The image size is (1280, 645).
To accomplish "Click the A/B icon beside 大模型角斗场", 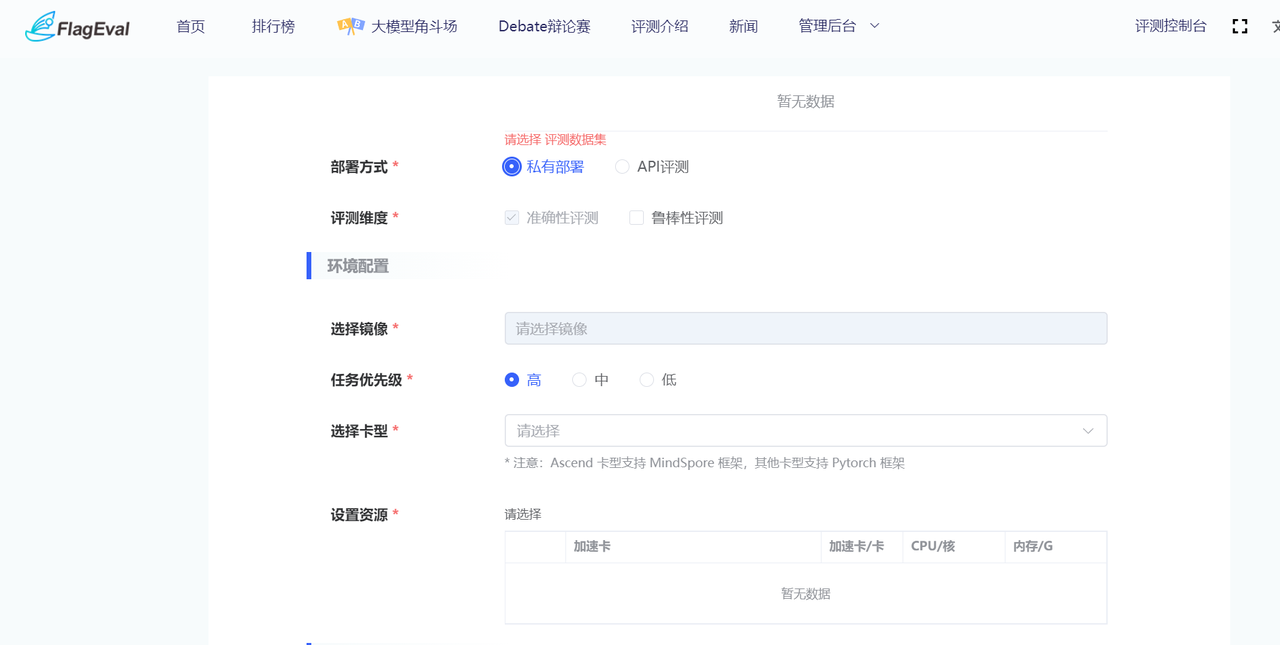I will (350, 27).
